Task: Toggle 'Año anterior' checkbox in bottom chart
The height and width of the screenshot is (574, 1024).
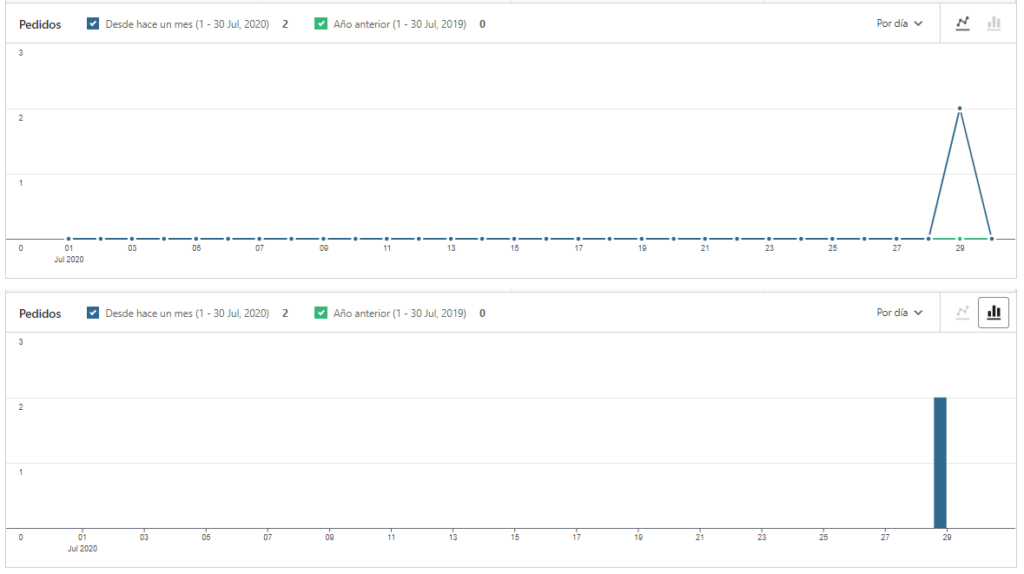Action: tap(321, 313)
